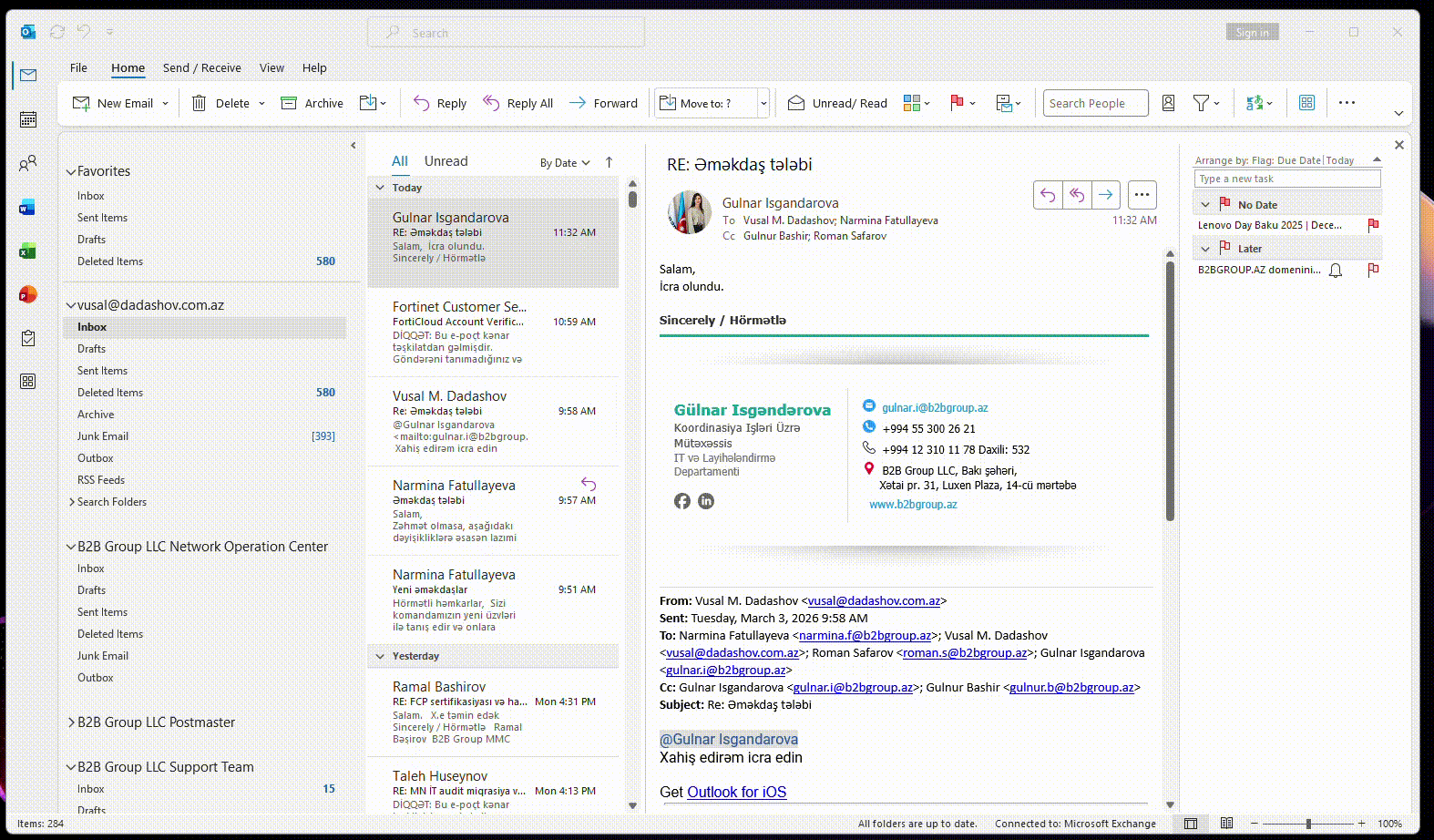Click the Reply icon in the message header
1434x840 pixels.
coord(1048,194)
